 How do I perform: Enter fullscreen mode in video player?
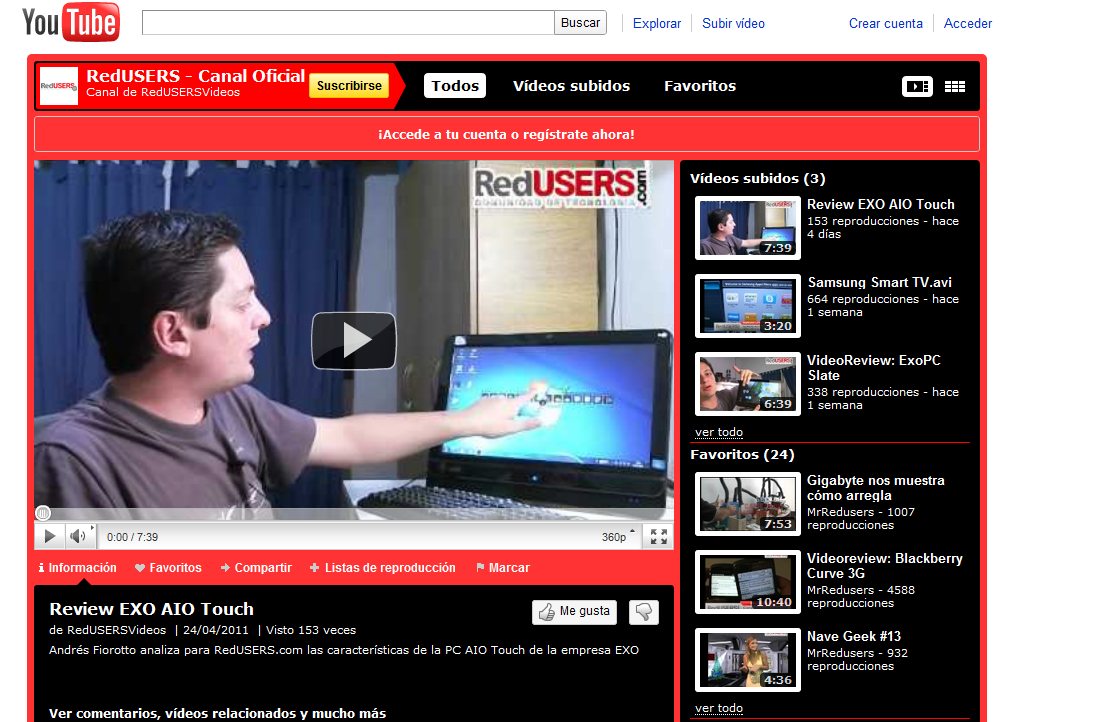click(659, 536)
